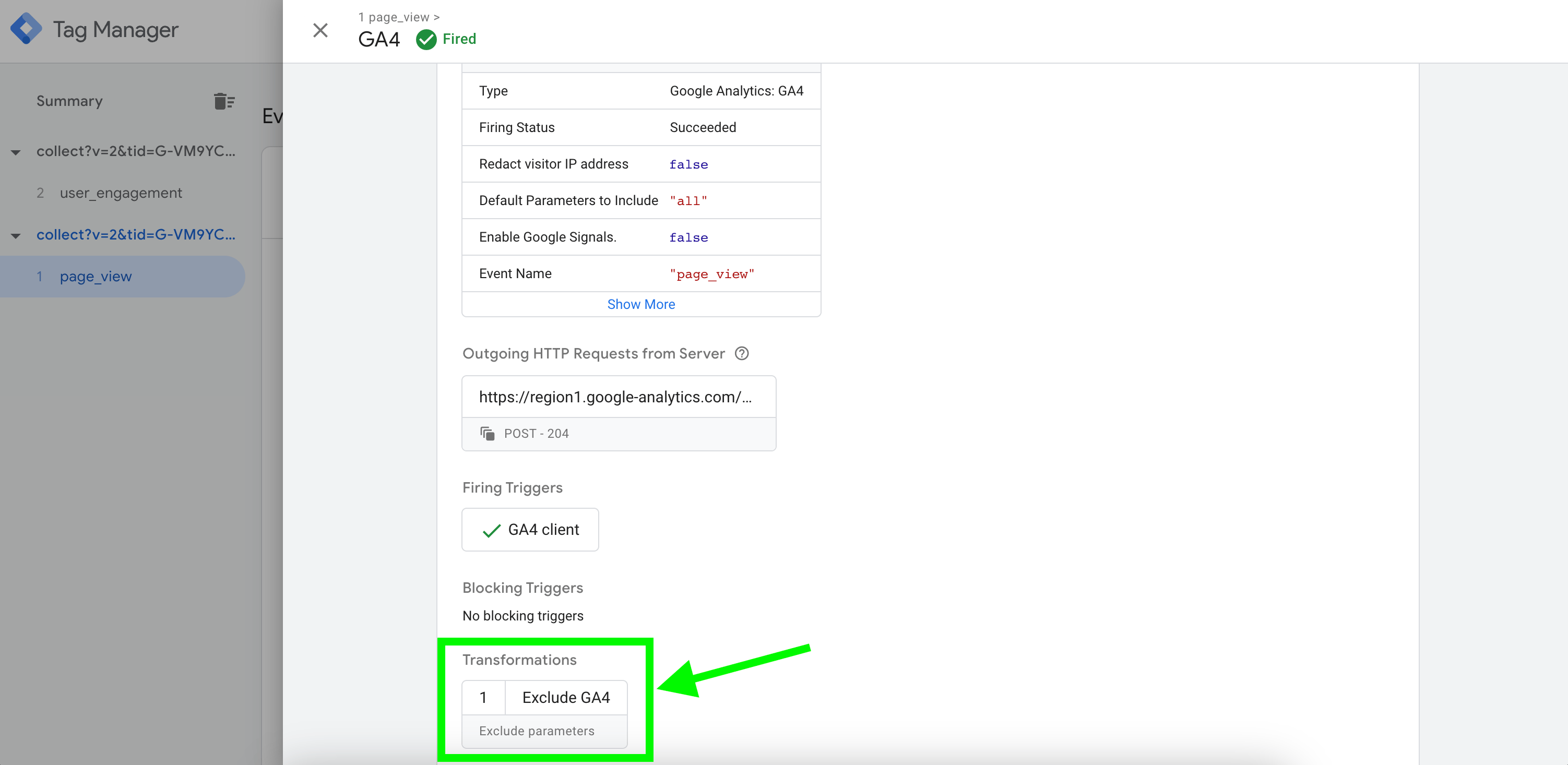The height and width of the screenshot is (765, 1568).
Task: Close the GA4 tag detail panel
Action: click(320, 30)
